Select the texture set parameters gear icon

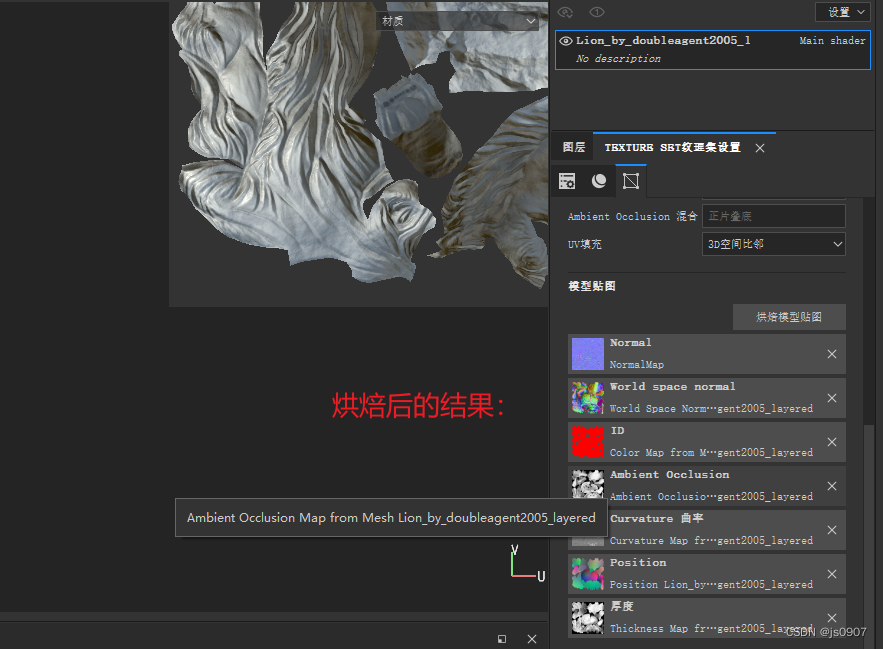point(567,181)
